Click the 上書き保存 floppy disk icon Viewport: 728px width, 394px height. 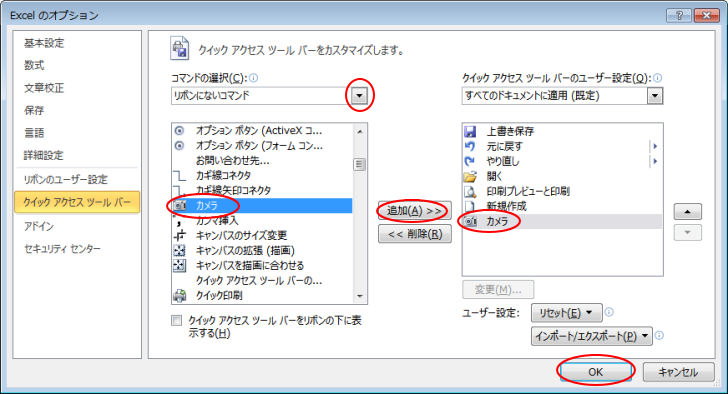click(x=470, y=131)
